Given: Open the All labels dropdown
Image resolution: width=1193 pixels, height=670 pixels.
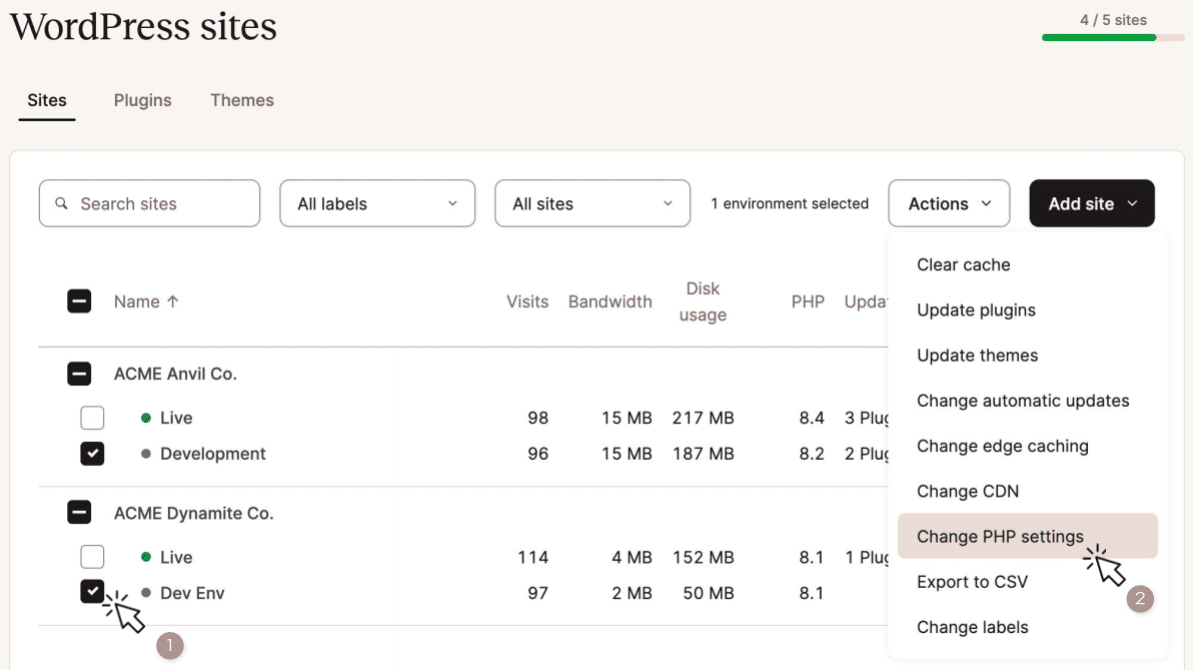Looking at the screenshot, I should coord(377,203).
